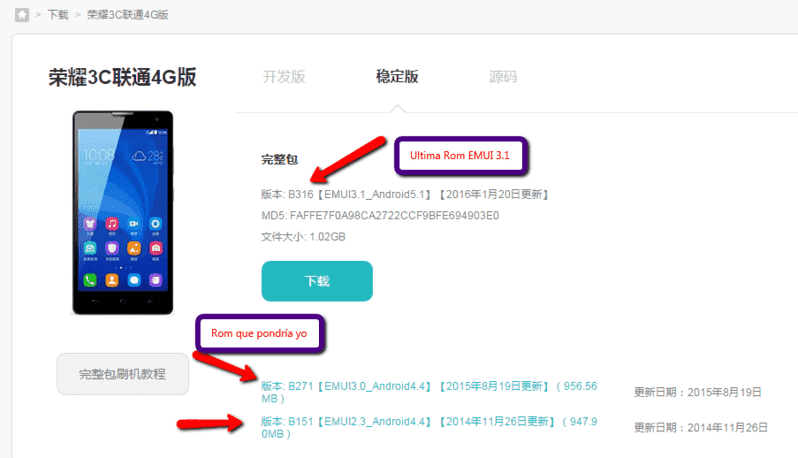Image resolution: width=798 pixels, height=458 pixels.
Task: Click the 荣耀3C联通4G版 breadcrumb entry
Action: tap(128, 15)
